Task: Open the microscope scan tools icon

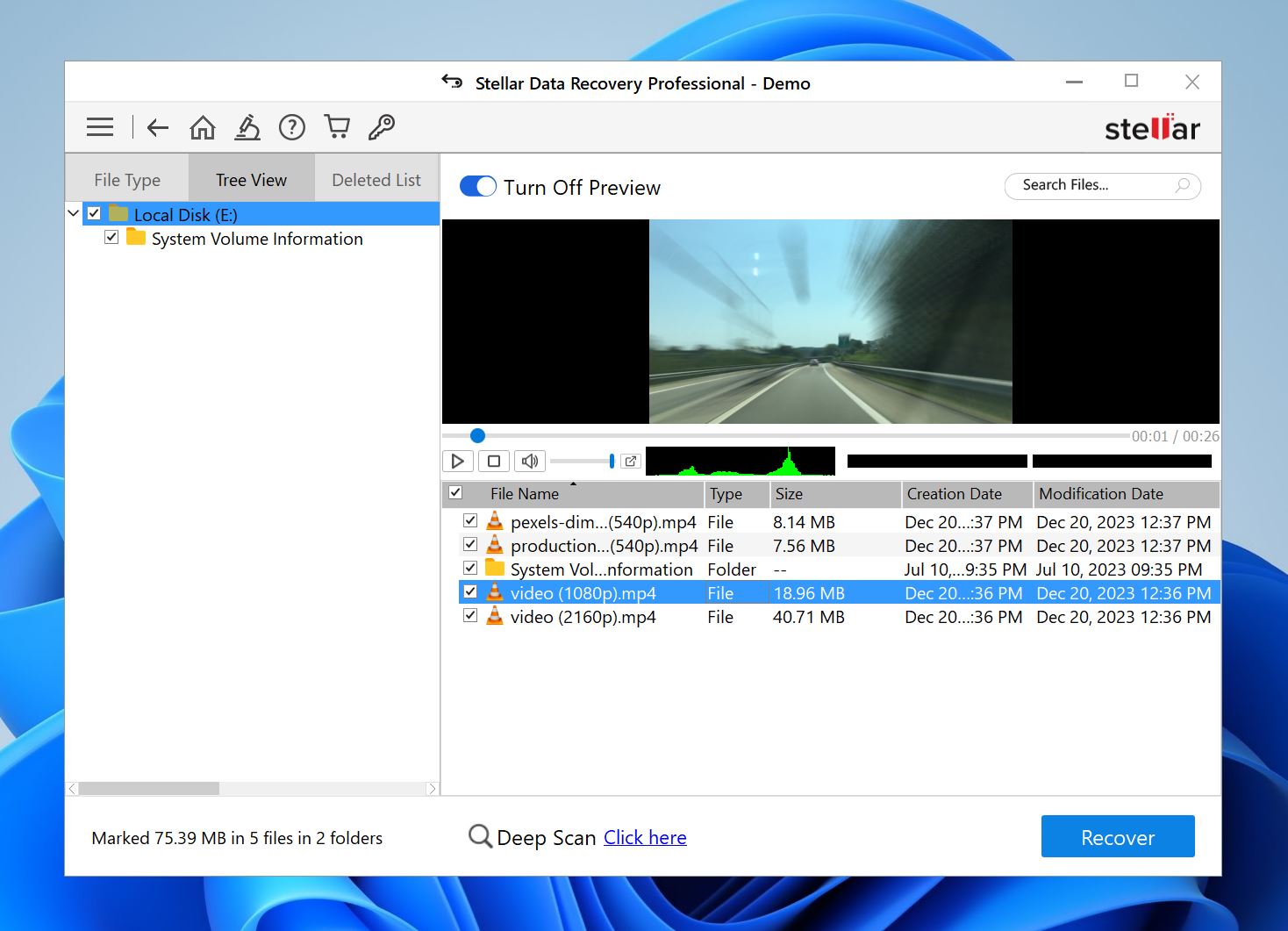Action: 247,127
